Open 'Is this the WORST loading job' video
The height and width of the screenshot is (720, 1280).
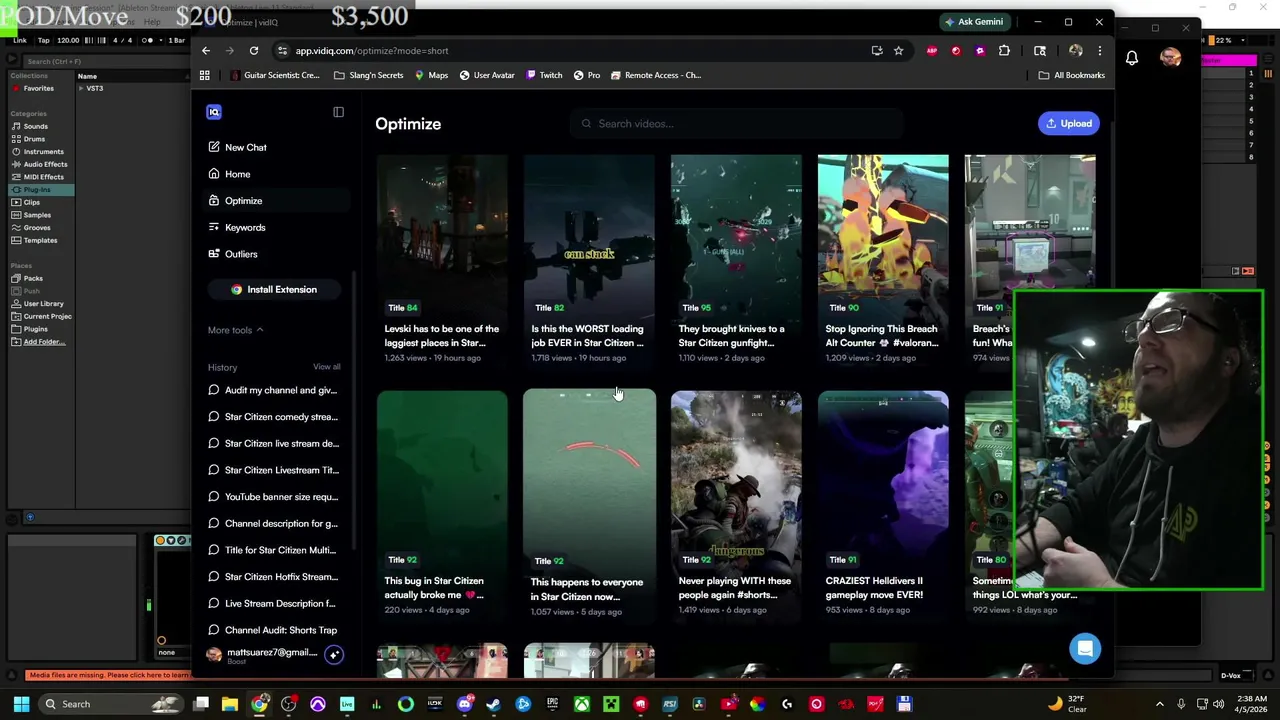coord(589,259)
